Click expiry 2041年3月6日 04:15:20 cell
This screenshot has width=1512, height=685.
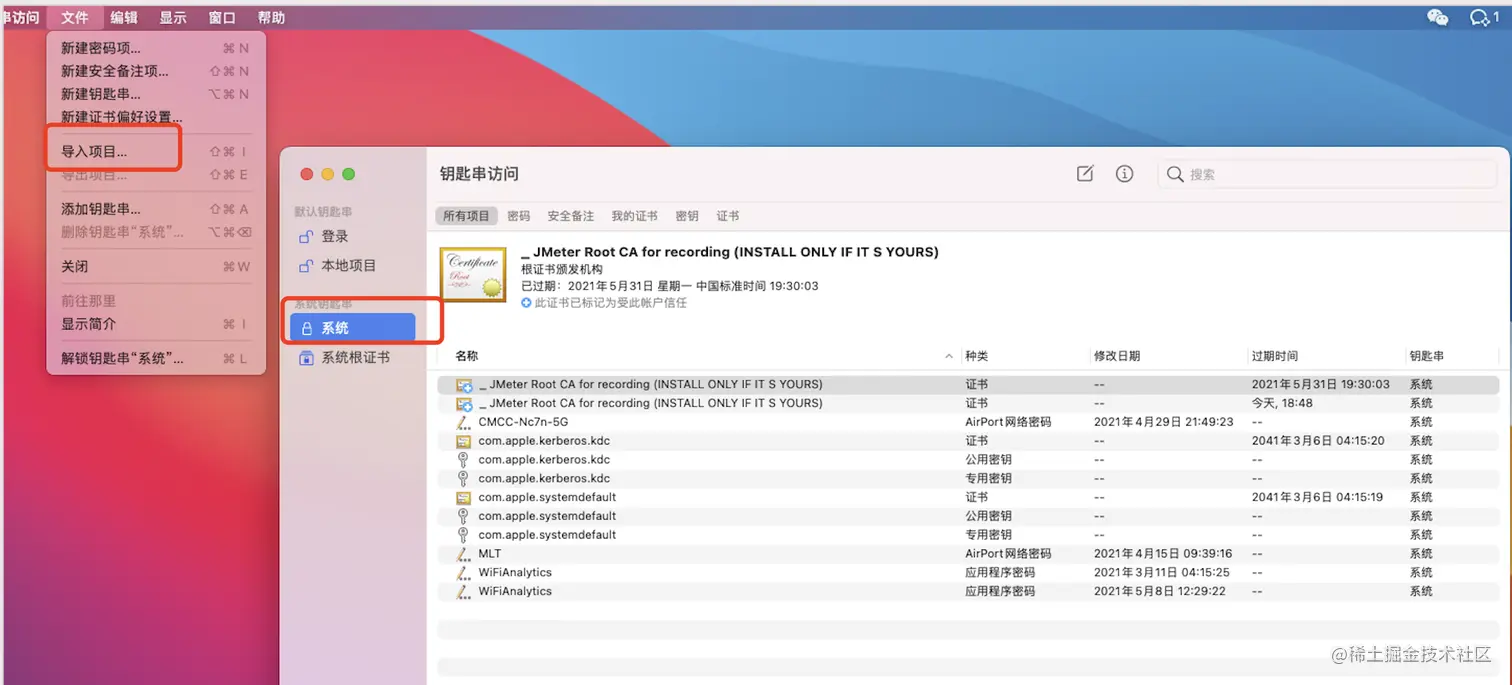coord(1318,441)
